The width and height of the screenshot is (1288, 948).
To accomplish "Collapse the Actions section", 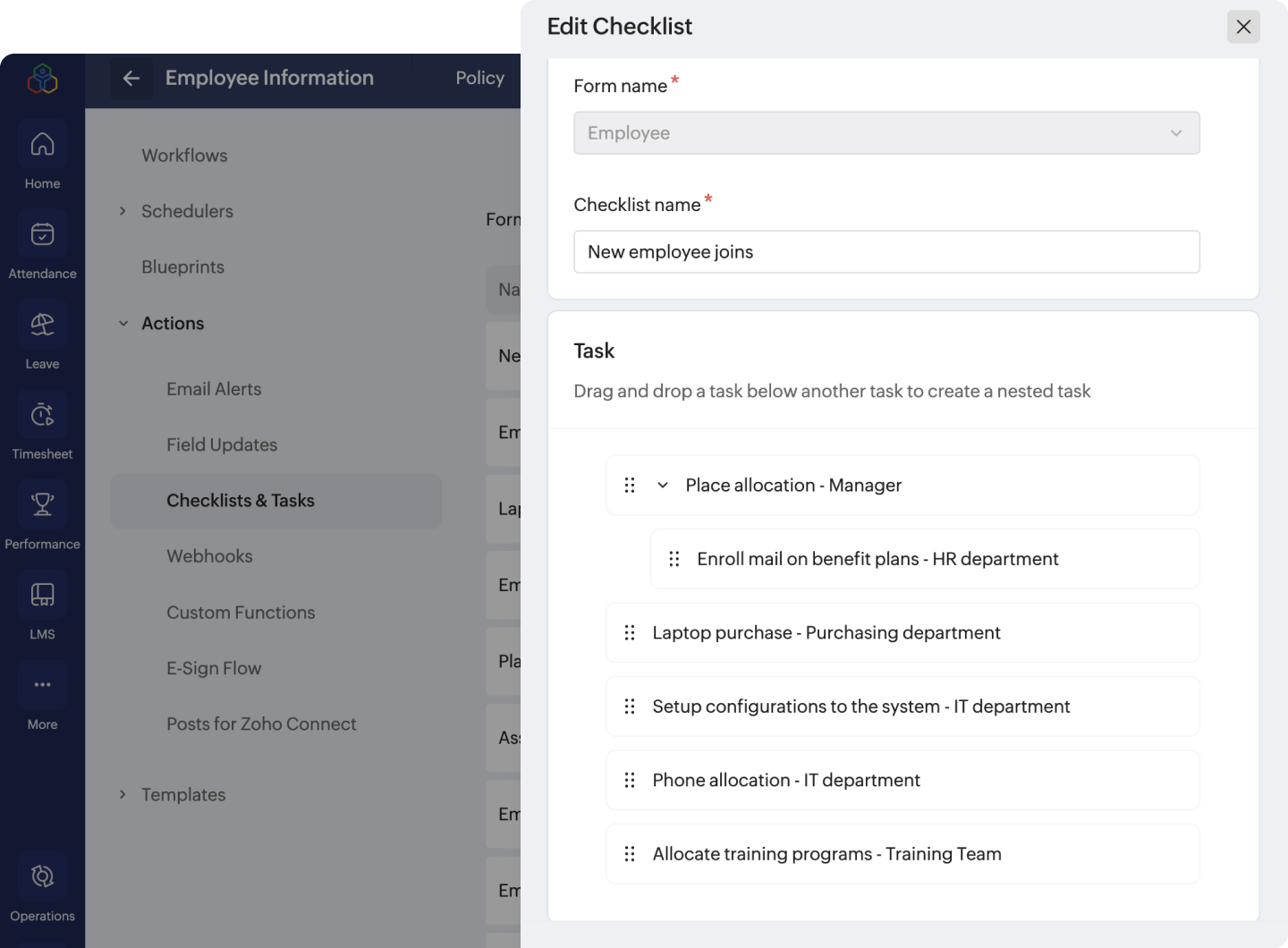I will click(x=123, y=324).
